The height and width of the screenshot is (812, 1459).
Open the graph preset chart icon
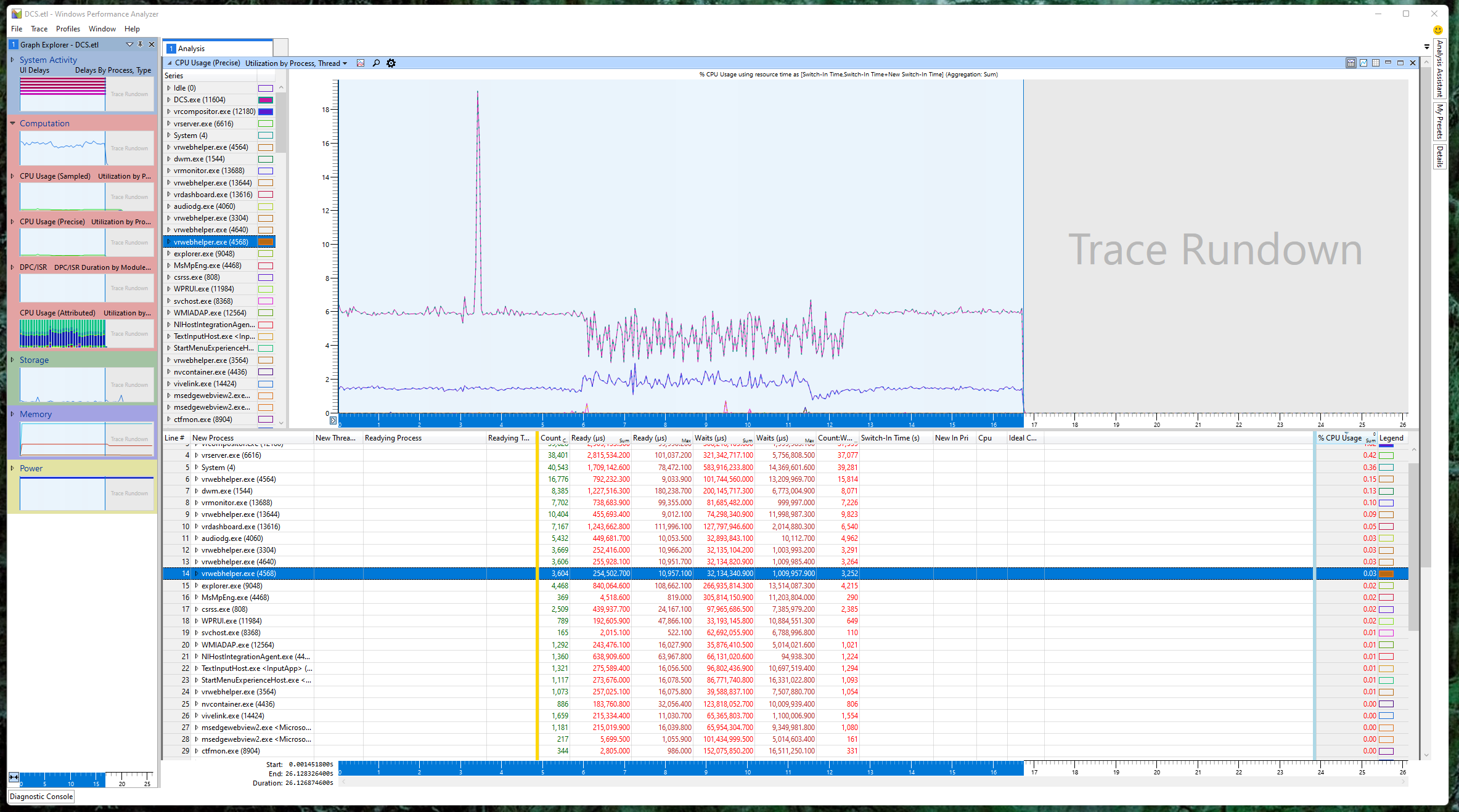(x=361, y=63)
